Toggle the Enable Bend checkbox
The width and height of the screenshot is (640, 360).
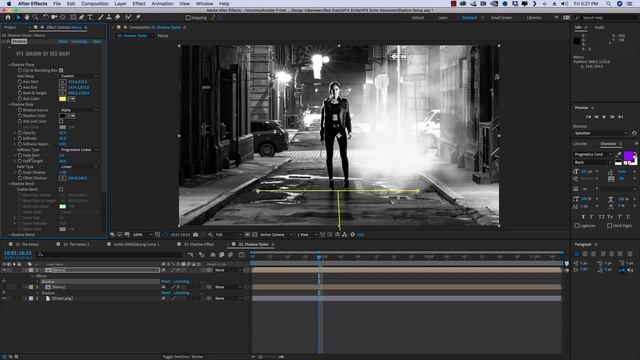tap(61, 189)
